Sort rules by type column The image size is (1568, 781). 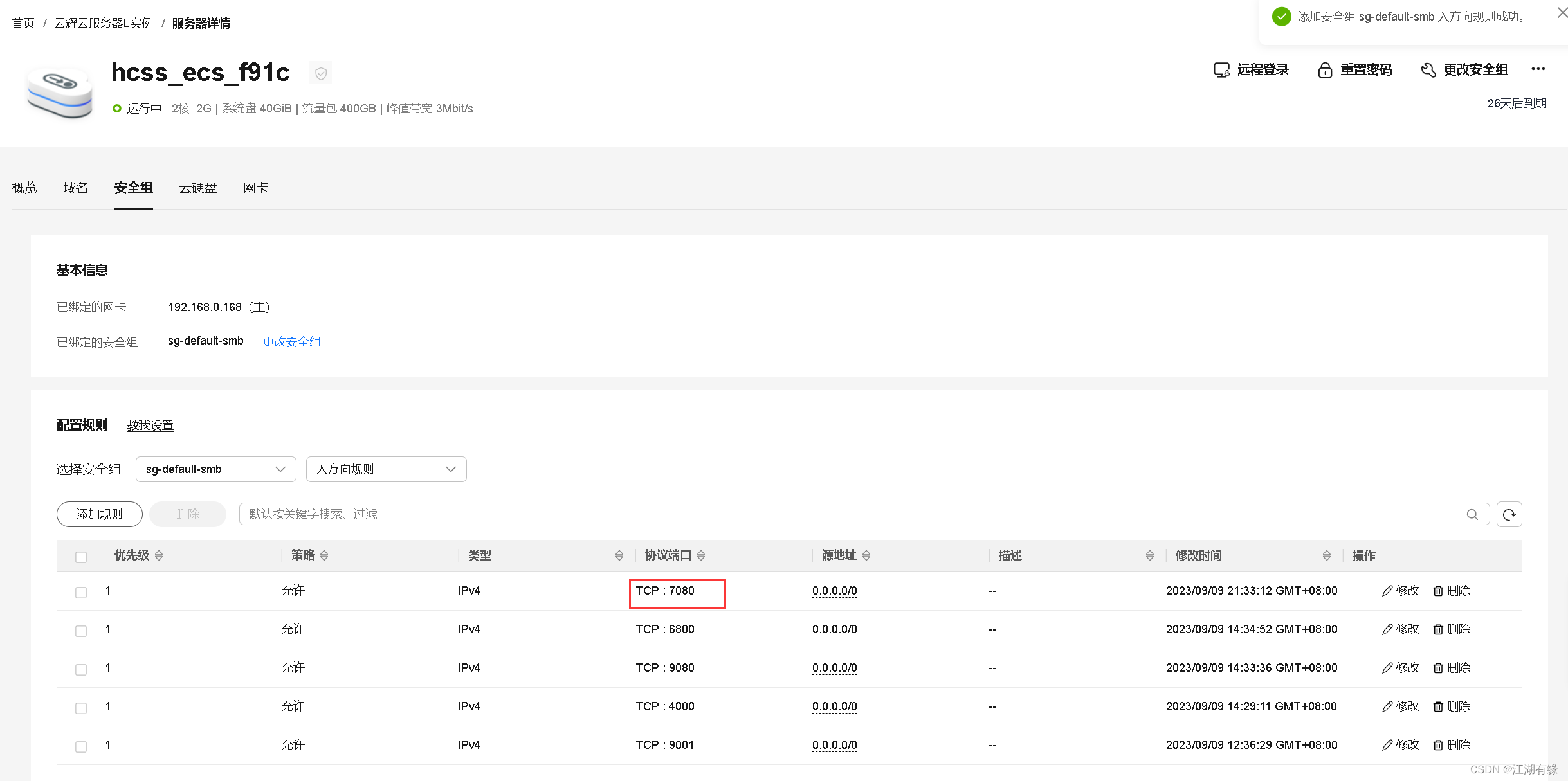(619, 555)
